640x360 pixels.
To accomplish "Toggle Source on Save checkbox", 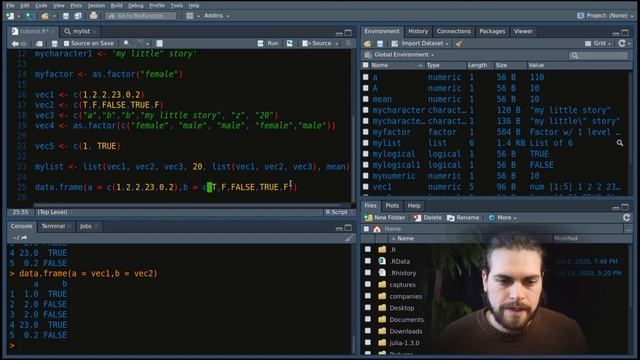I will click(x=67, y=43).
